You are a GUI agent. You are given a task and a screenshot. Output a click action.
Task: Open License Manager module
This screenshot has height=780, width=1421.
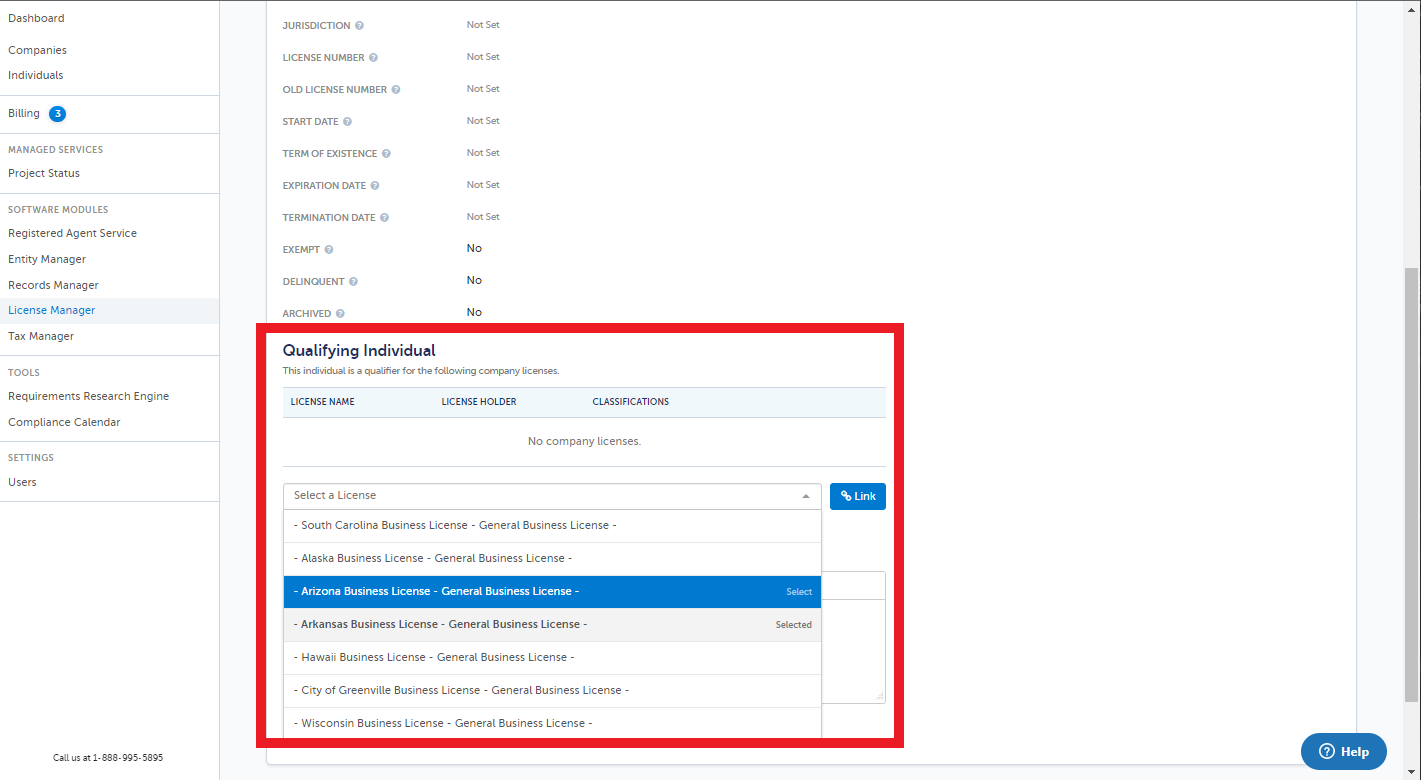click(52, 310)
